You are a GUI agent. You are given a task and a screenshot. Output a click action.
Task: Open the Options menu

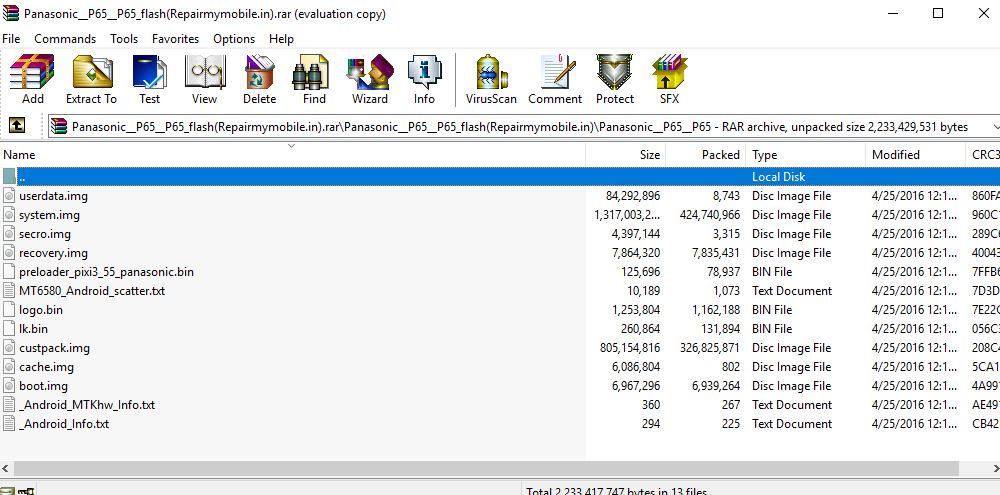tap(234, 39)
